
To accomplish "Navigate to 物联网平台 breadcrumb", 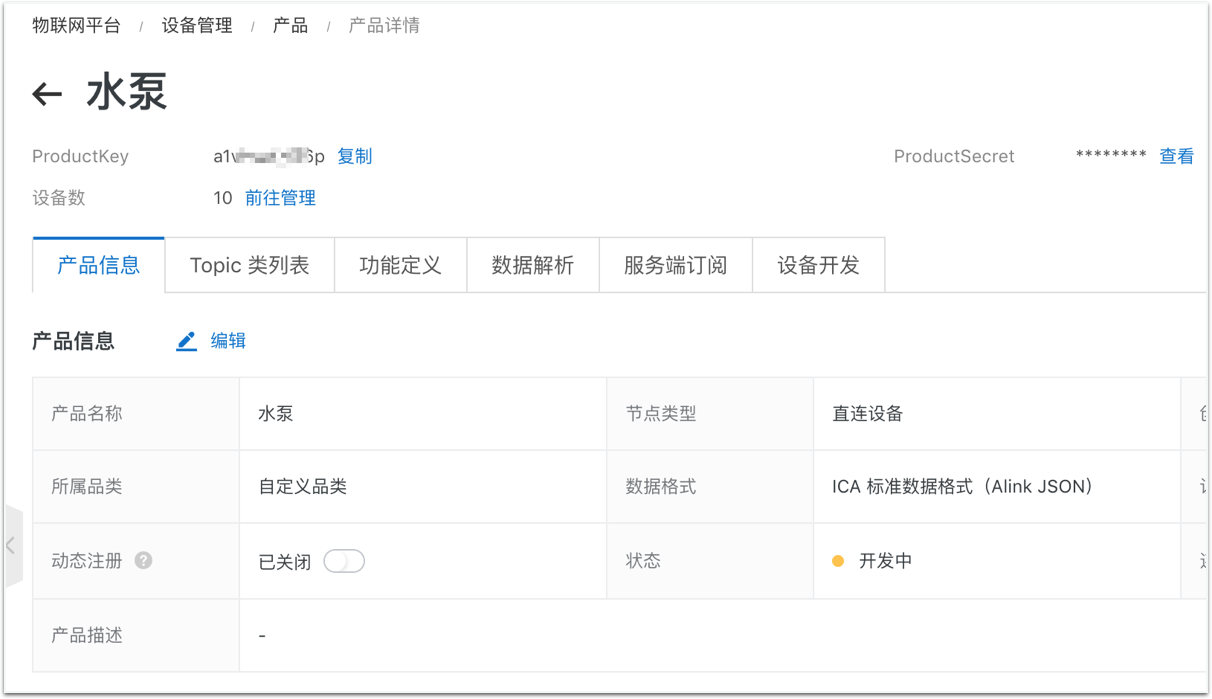I will click(76, 26).
